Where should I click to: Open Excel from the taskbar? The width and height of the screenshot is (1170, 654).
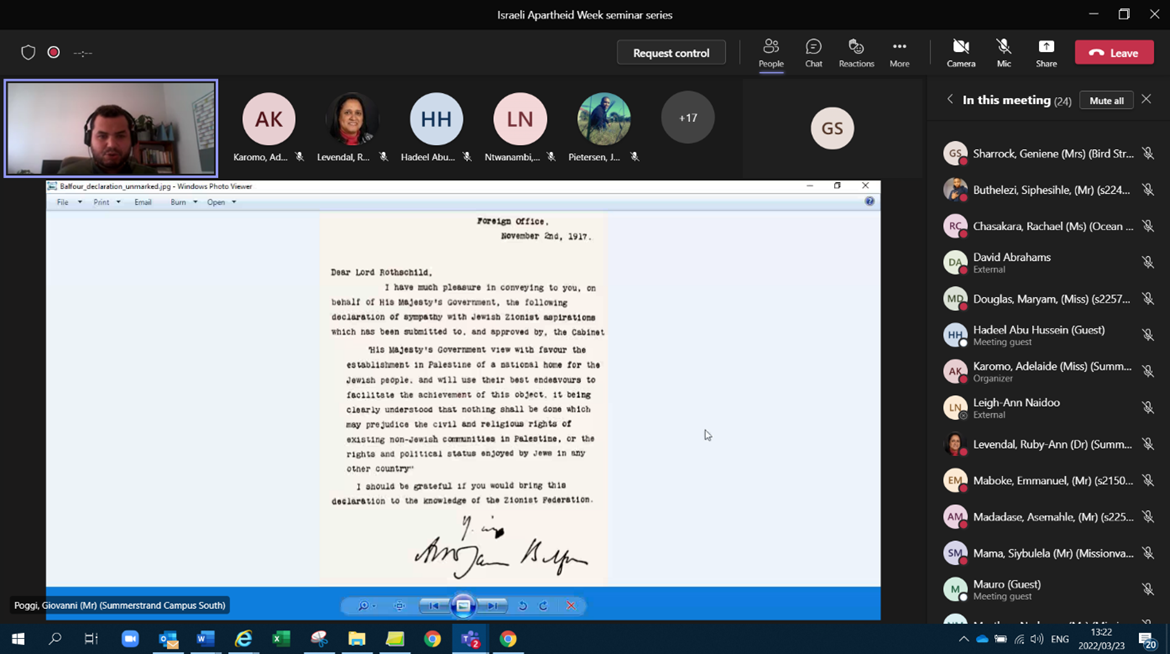pyautogui.click(x=281, y=639)
